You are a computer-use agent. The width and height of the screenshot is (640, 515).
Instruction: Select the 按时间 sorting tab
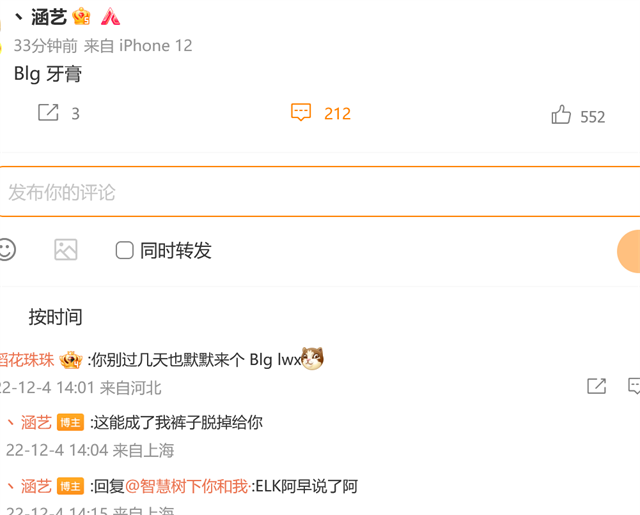[56, 317]
